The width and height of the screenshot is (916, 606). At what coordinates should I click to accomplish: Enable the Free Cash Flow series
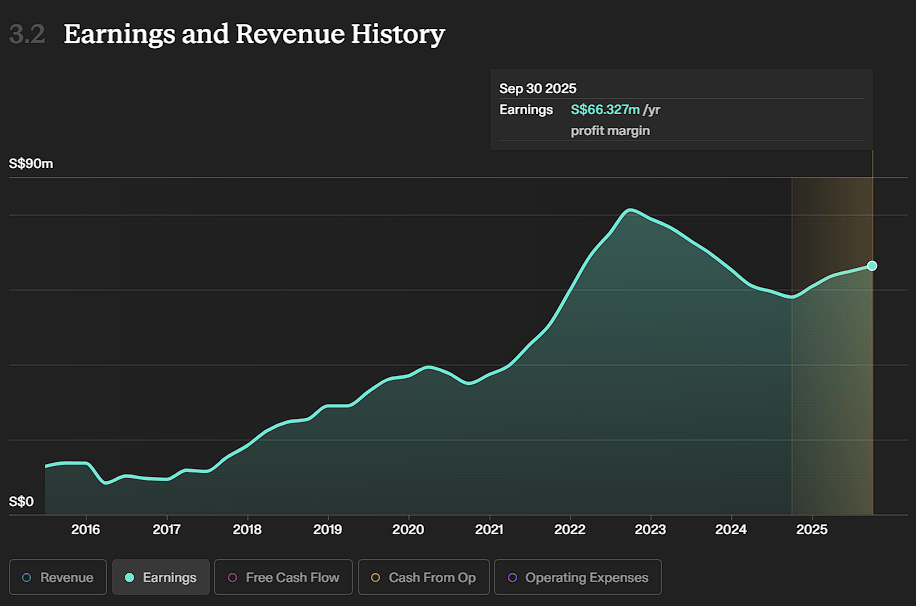click(283, 577)
